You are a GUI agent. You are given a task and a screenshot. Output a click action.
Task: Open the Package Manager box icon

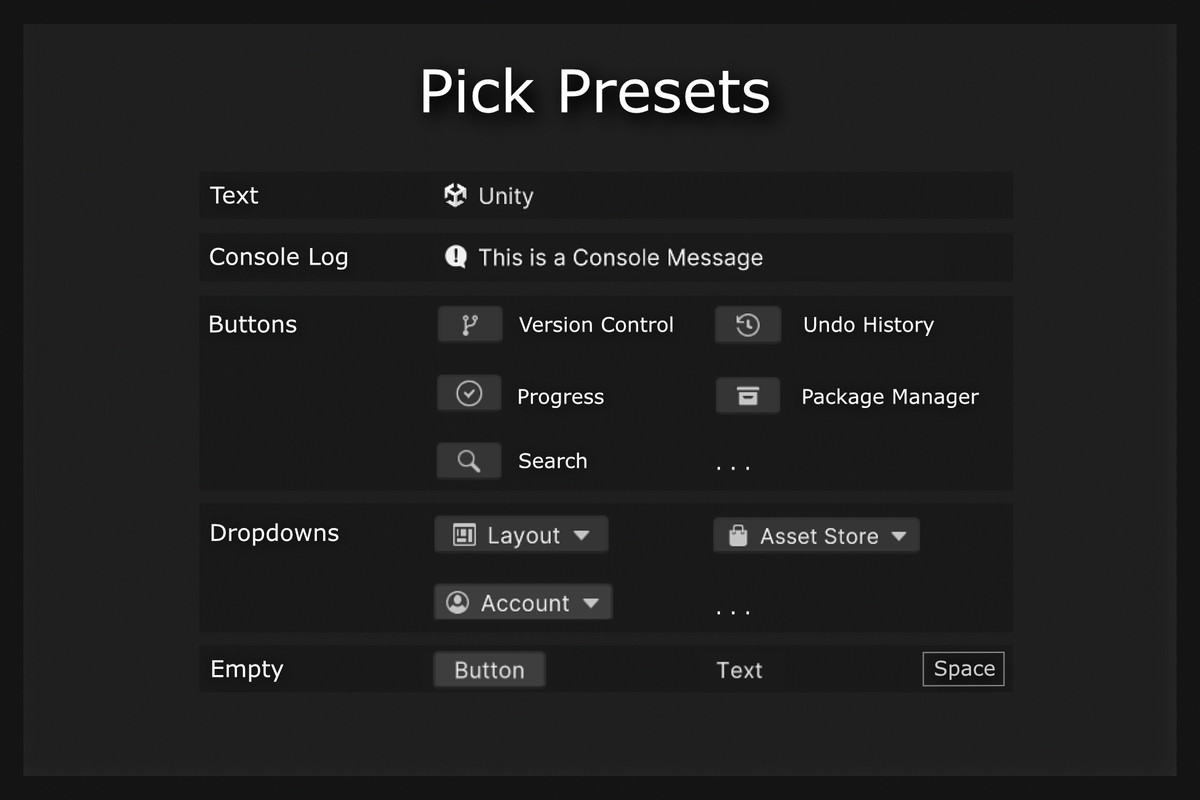[748, 395]
